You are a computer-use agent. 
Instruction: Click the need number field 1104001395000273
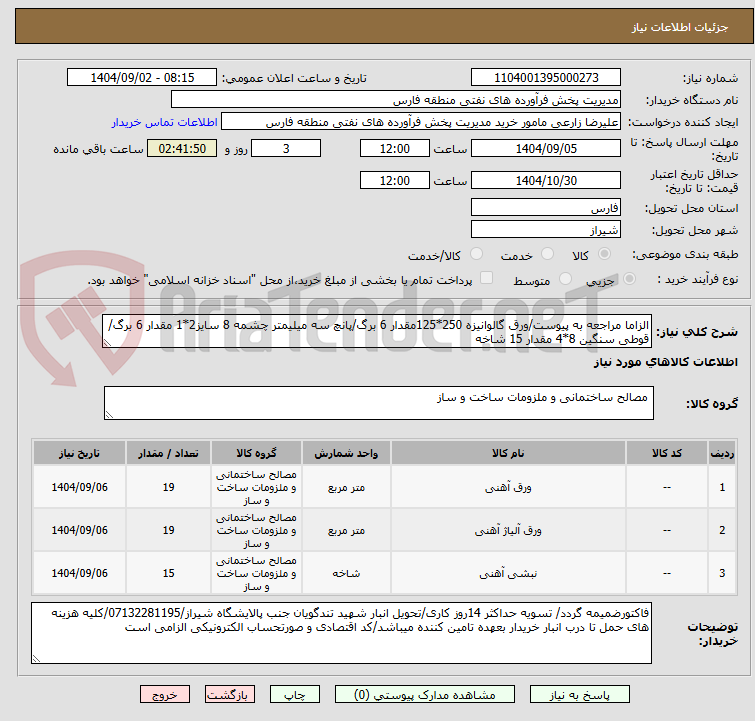pyautogui.click(x=546, y=78)
